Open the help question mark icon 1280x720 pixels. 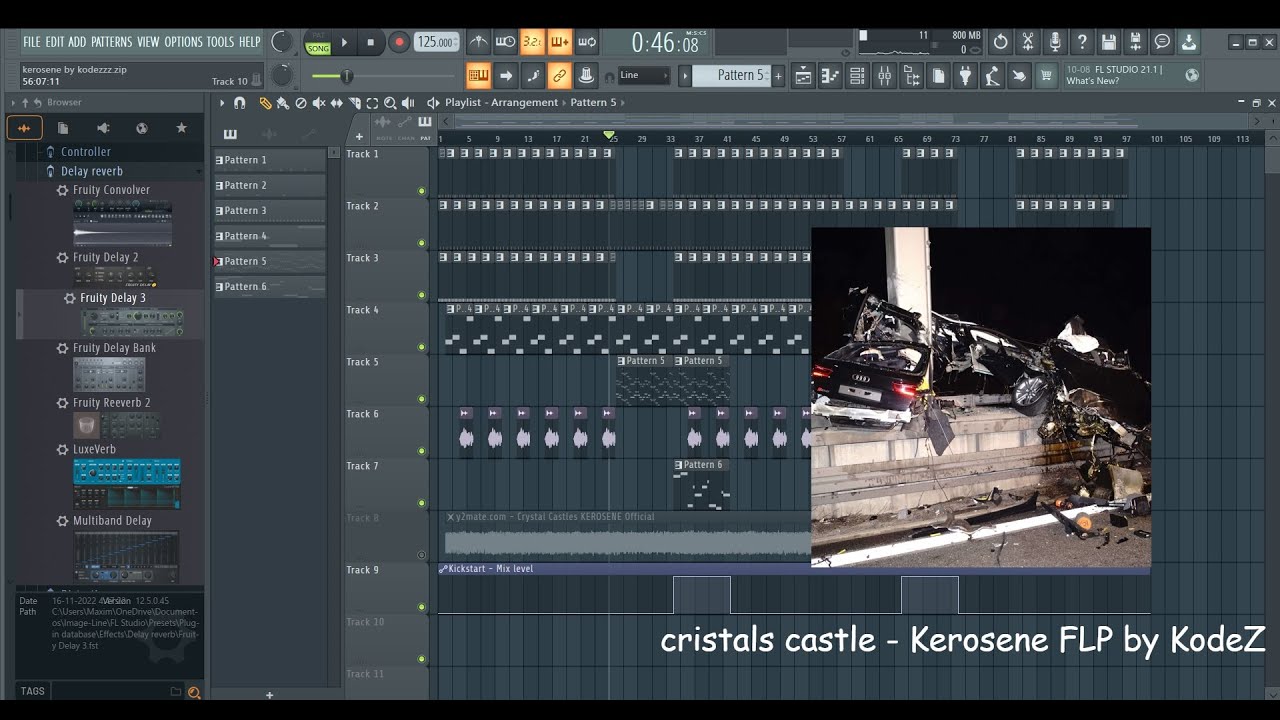(1081, 42)
